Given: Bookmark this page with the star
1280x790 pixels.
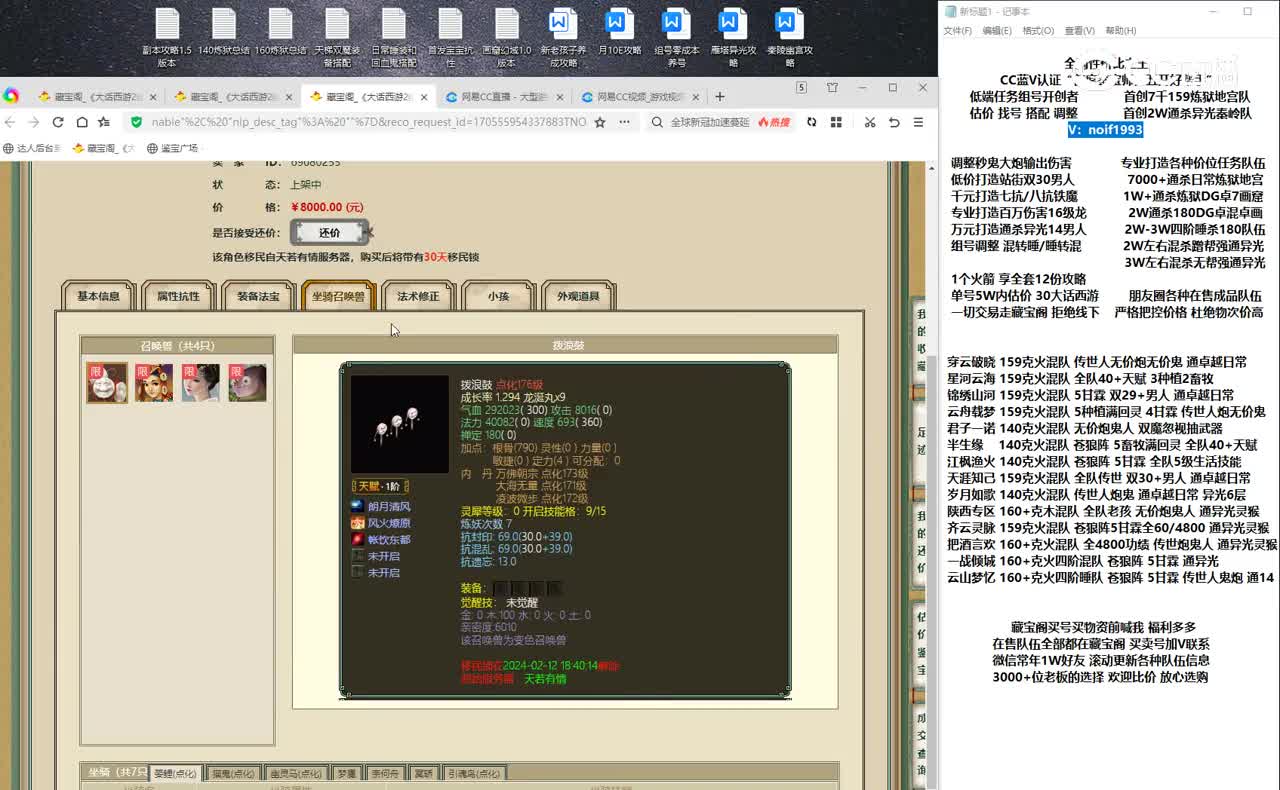Looking at the screenshot, I should coord(600,122).
